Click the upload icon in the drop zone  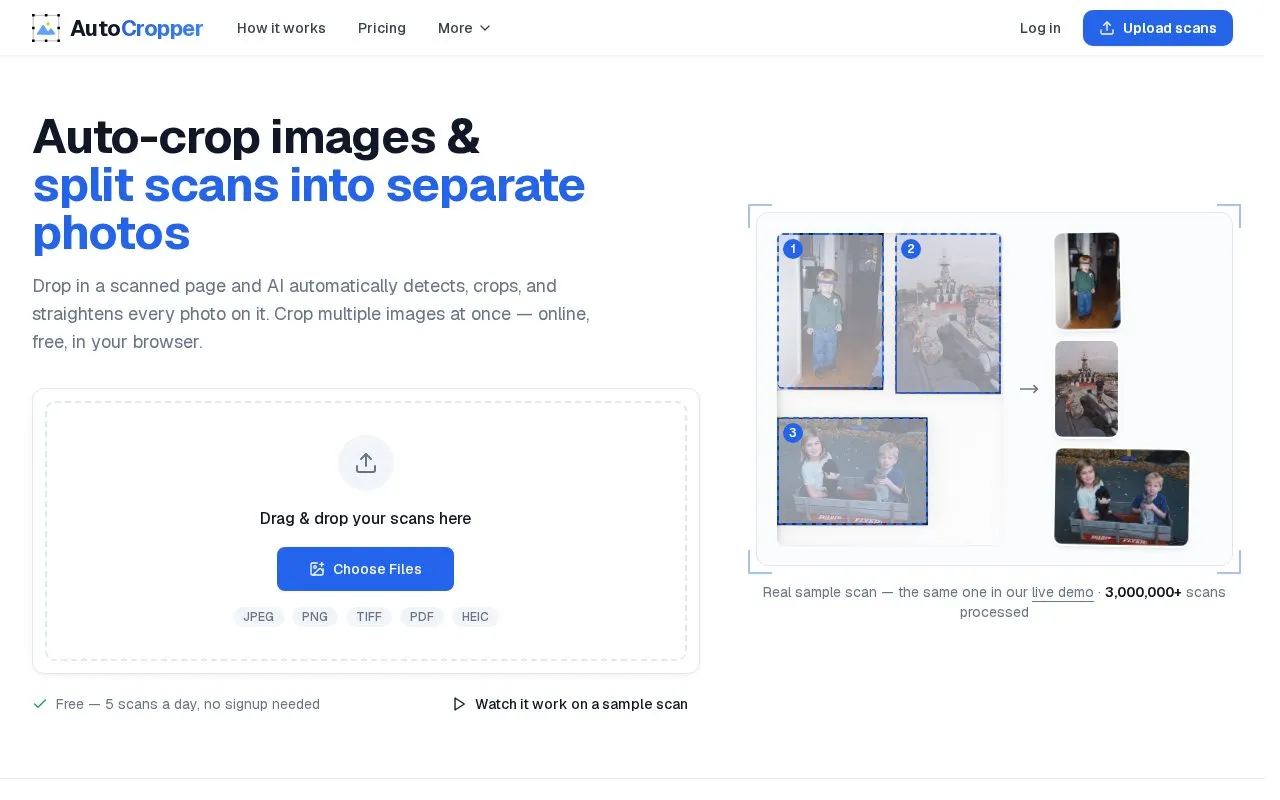pos(366,463)
